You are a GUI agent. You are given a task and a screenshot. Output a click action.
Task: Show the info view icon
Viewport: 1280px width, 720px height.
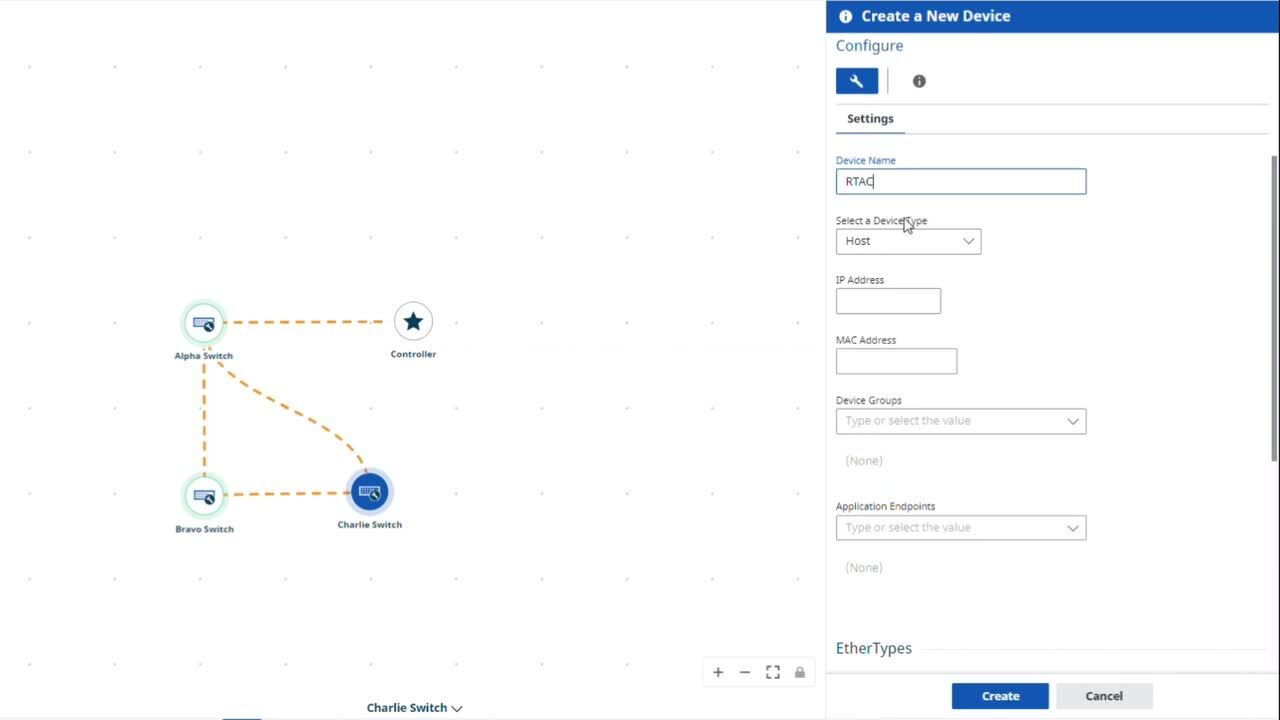(919, 81)
